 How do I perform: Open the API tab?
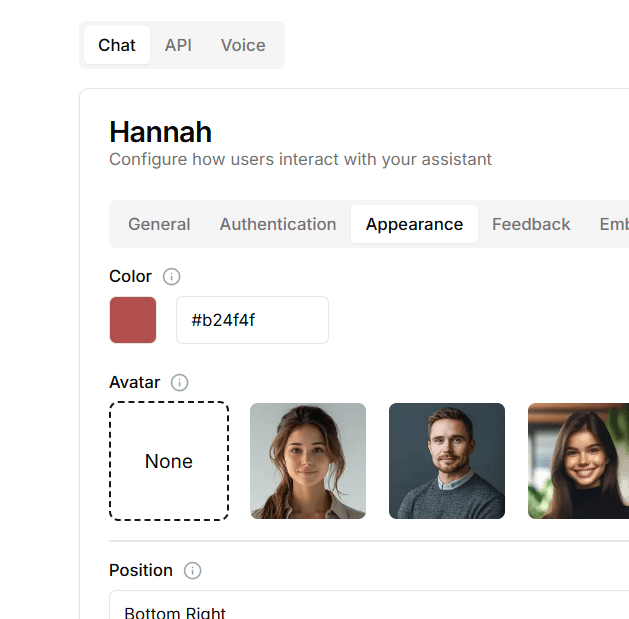coord(178,46)
